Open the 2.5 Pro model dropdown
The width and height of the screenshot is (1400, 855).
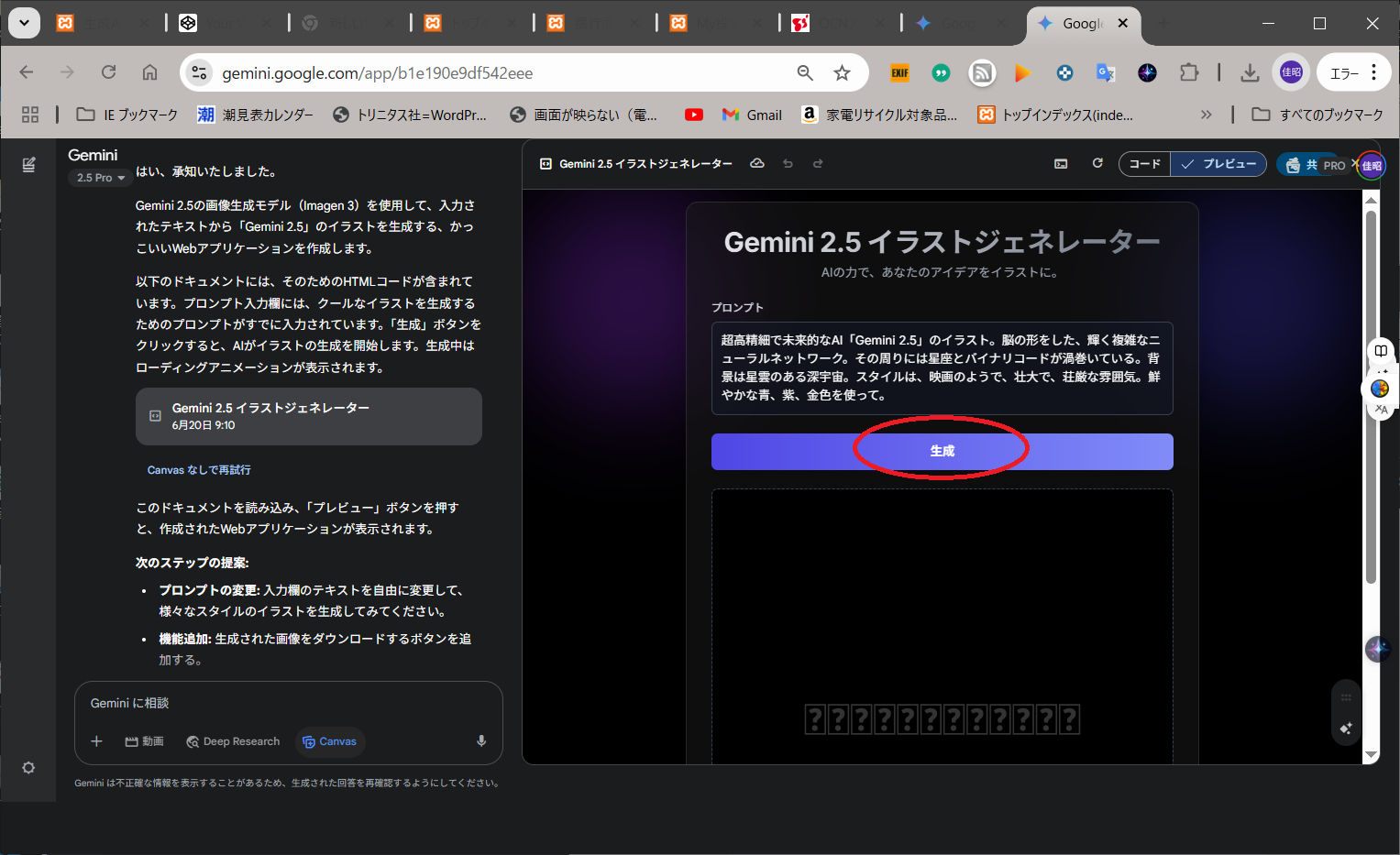(101, 178)
